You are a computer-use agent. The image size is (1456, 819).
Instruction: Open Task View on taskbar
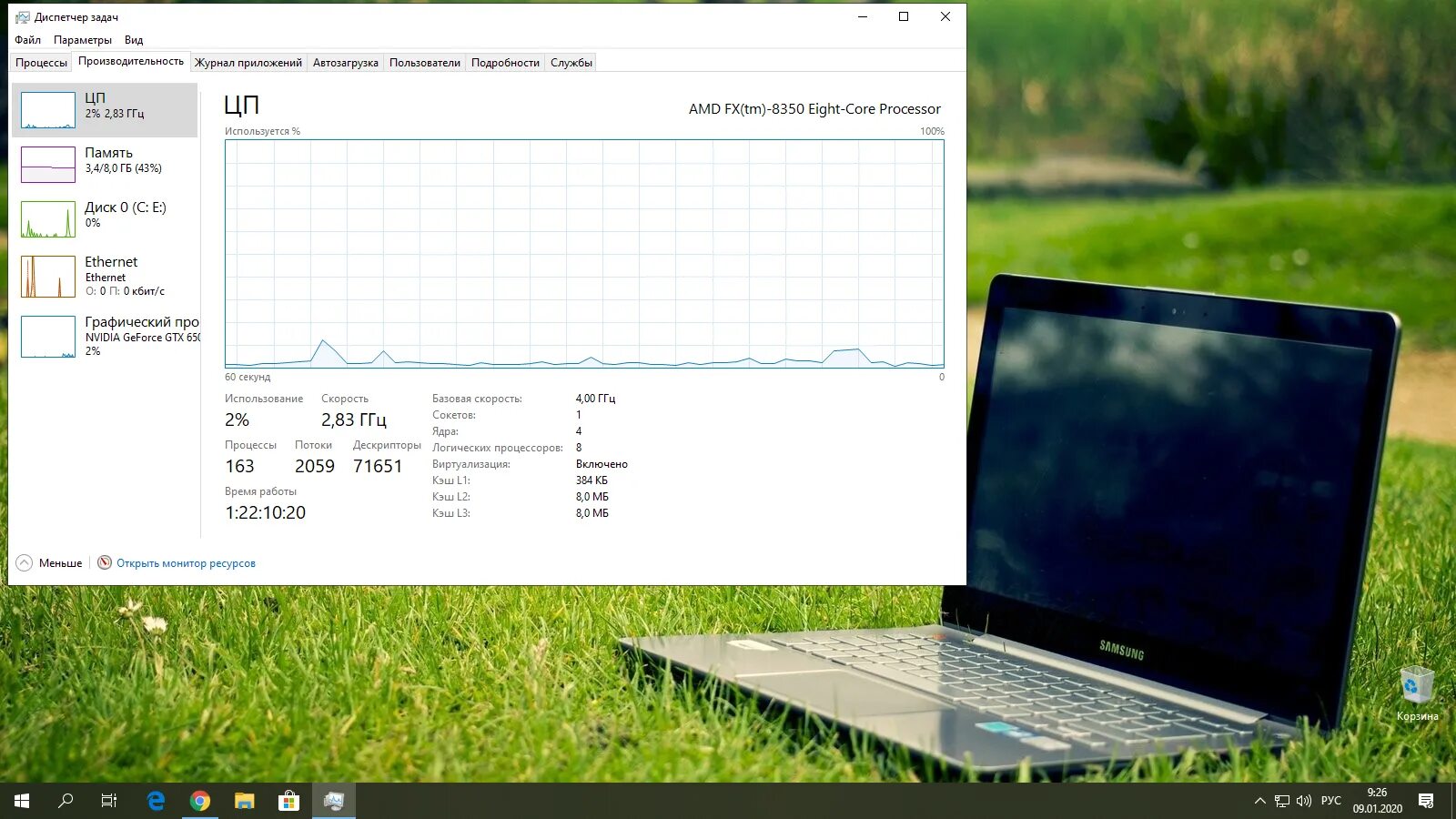pos(108,801)
